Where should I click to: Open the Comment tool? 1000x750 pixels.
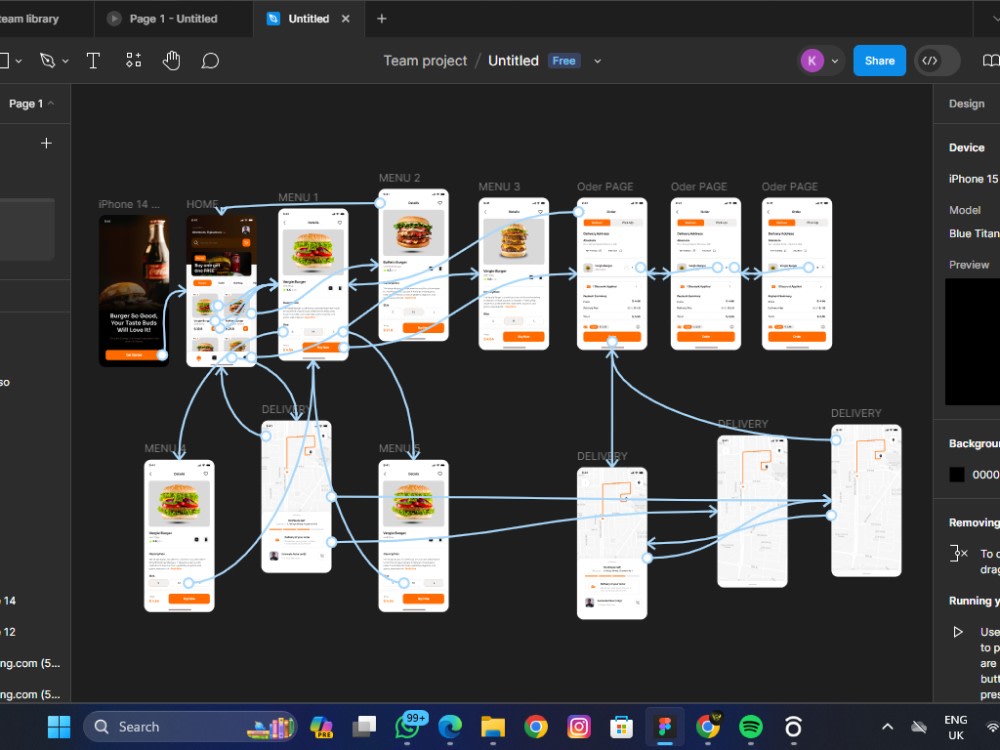click(x=210, y=61)
